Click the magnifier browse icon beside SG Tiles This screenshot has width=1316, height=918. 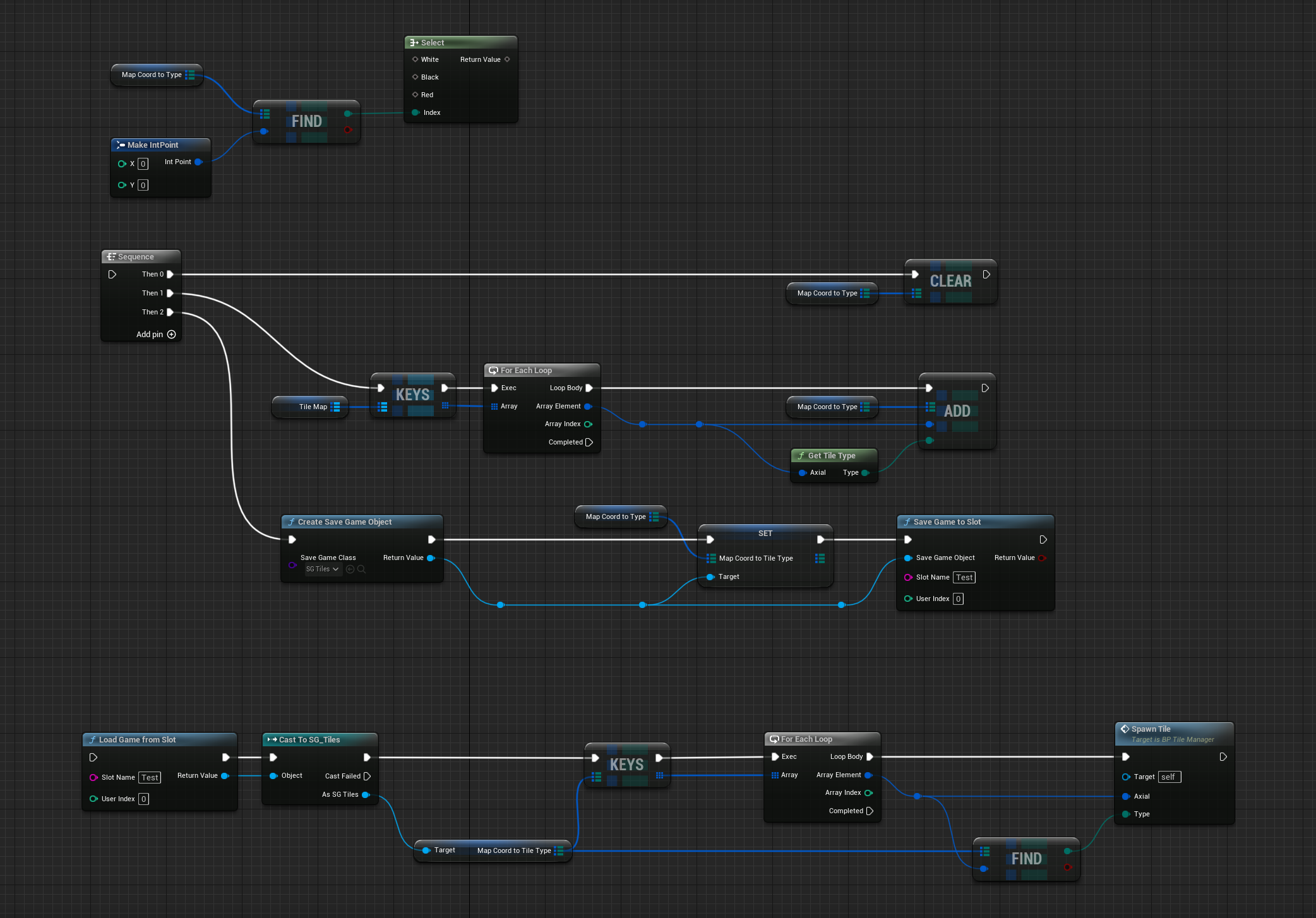[x=361, y=569]
